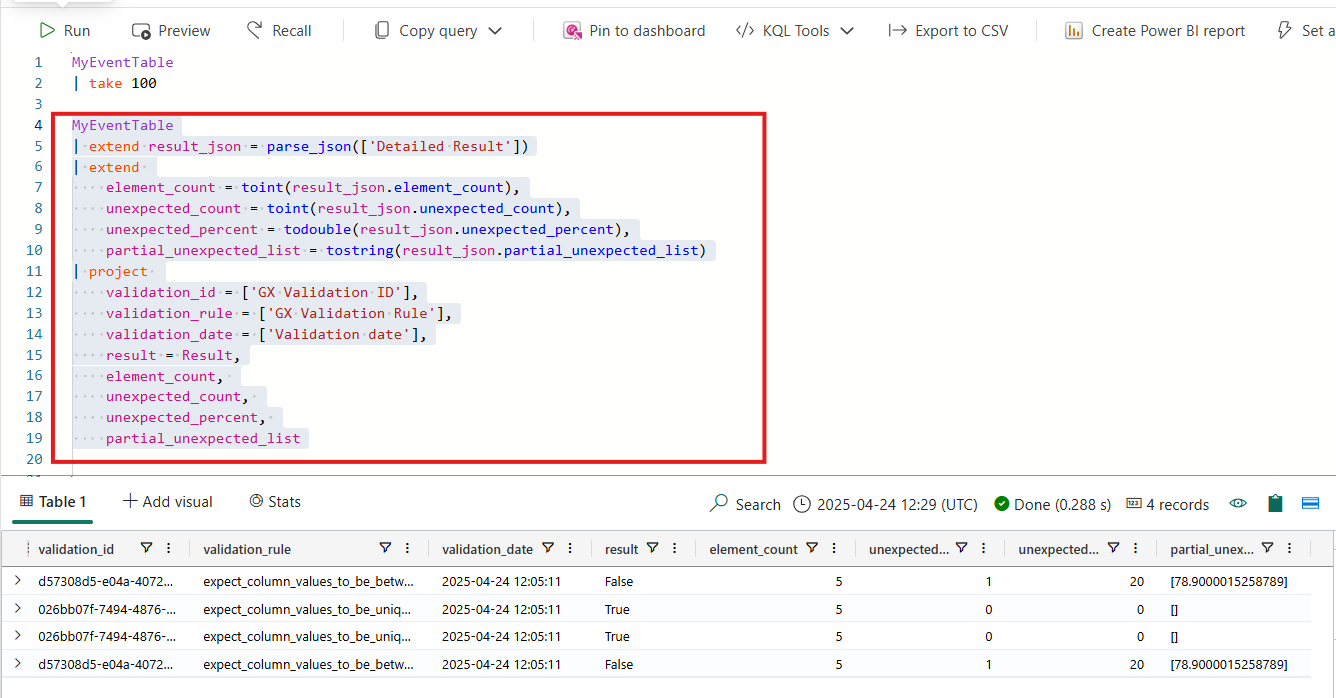Open the results Search box
This screenshot has width=1336, height=698.
[745, 504]
